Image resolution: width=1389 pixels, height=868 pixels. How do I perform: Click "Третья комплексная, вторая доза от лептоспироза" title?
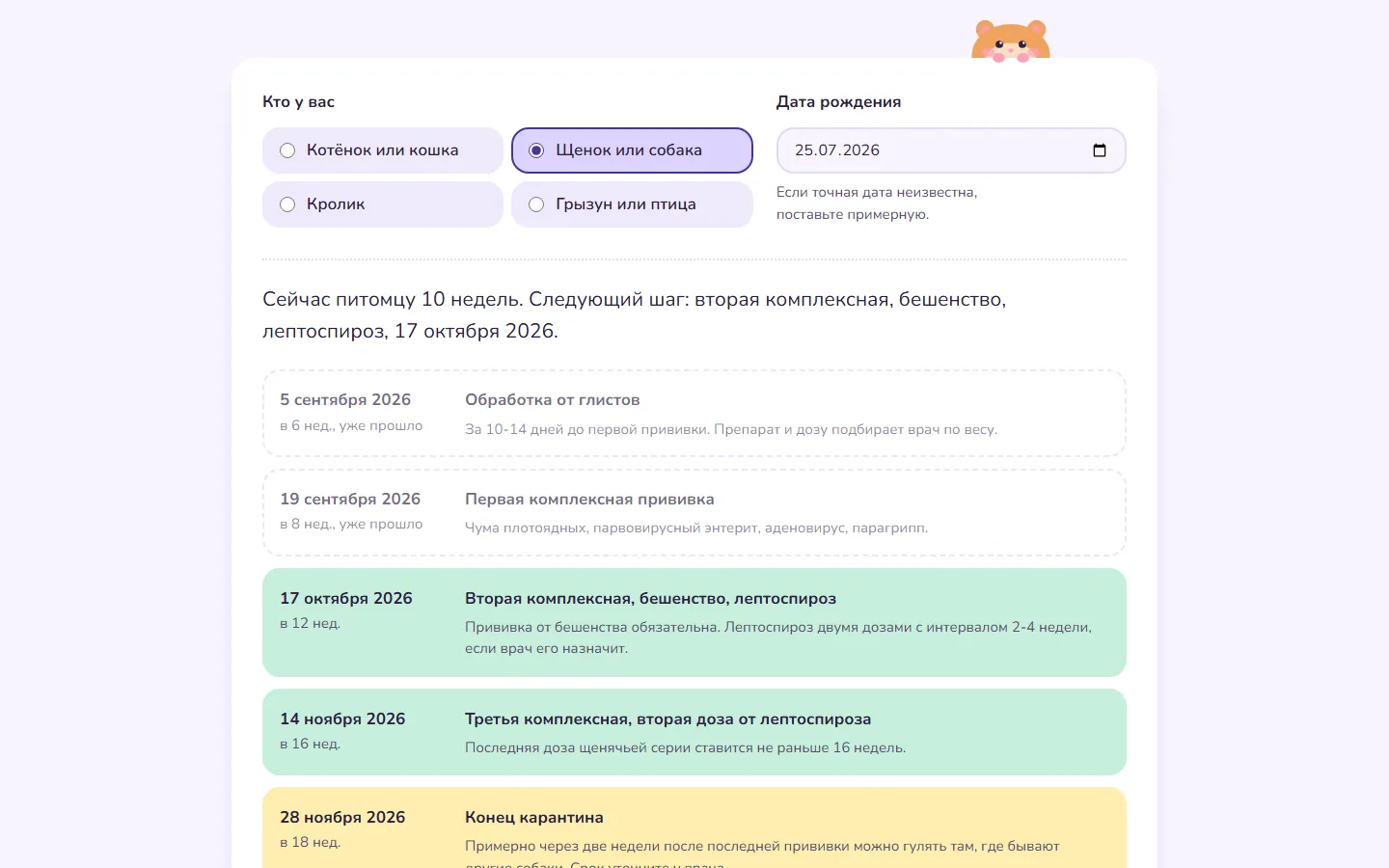point(667,719)
